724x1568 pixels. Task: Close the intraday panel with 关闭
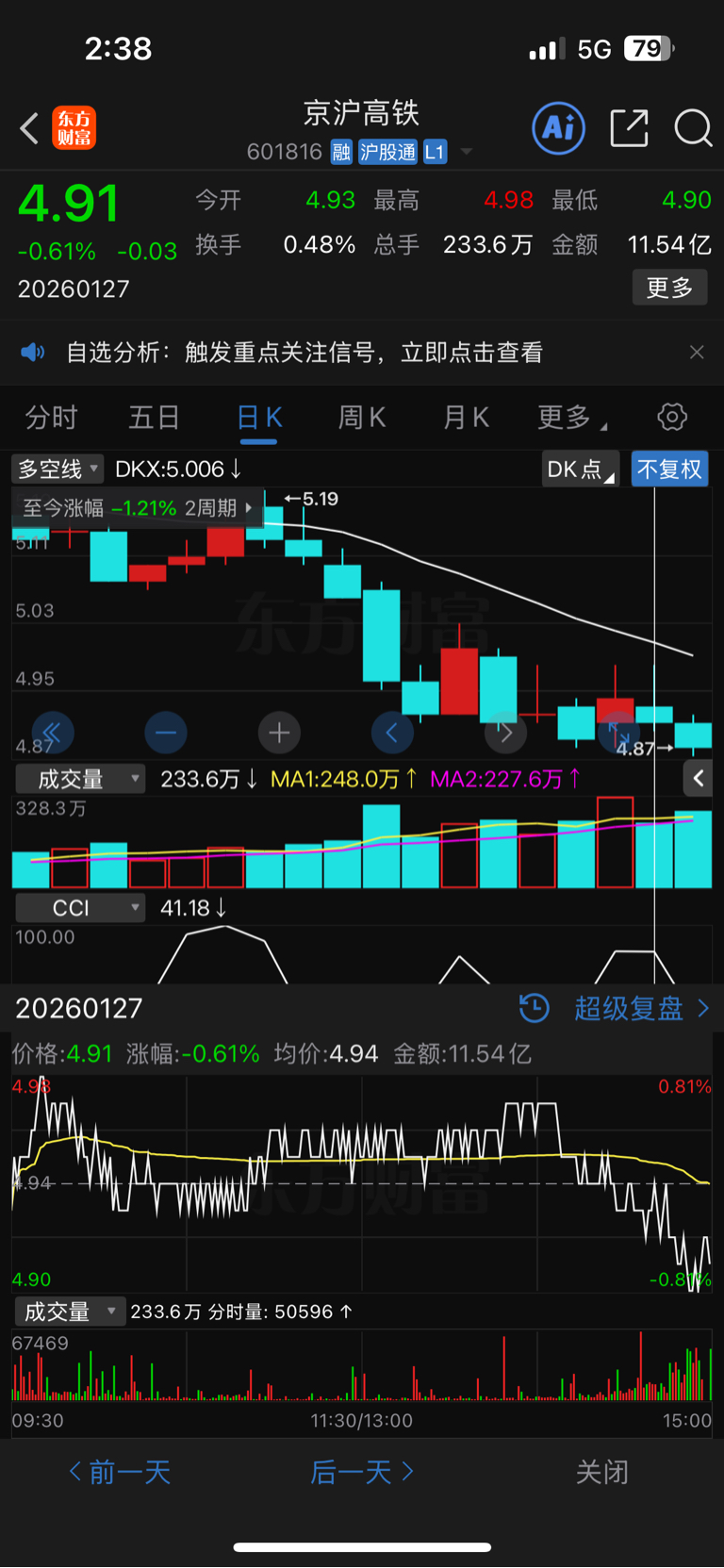(601, 1472)
